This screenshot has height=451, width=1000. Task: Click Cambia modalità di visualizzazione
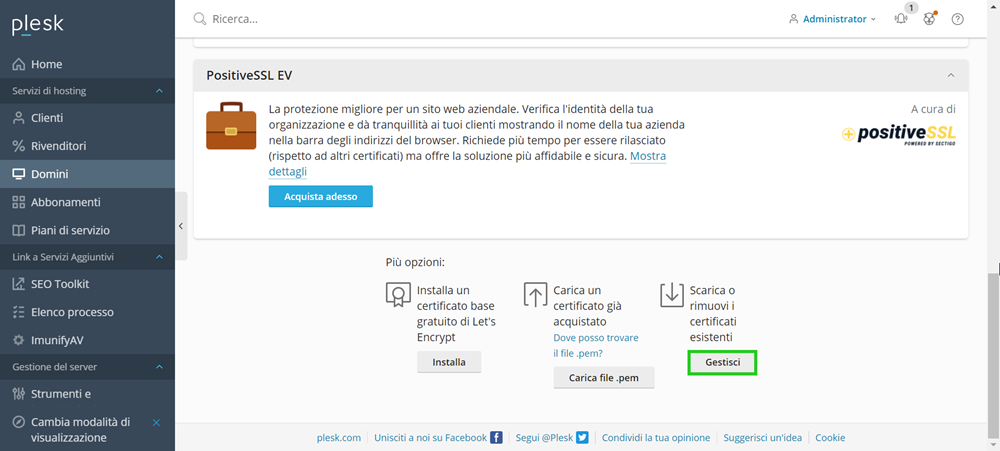(x=80, y=430)
